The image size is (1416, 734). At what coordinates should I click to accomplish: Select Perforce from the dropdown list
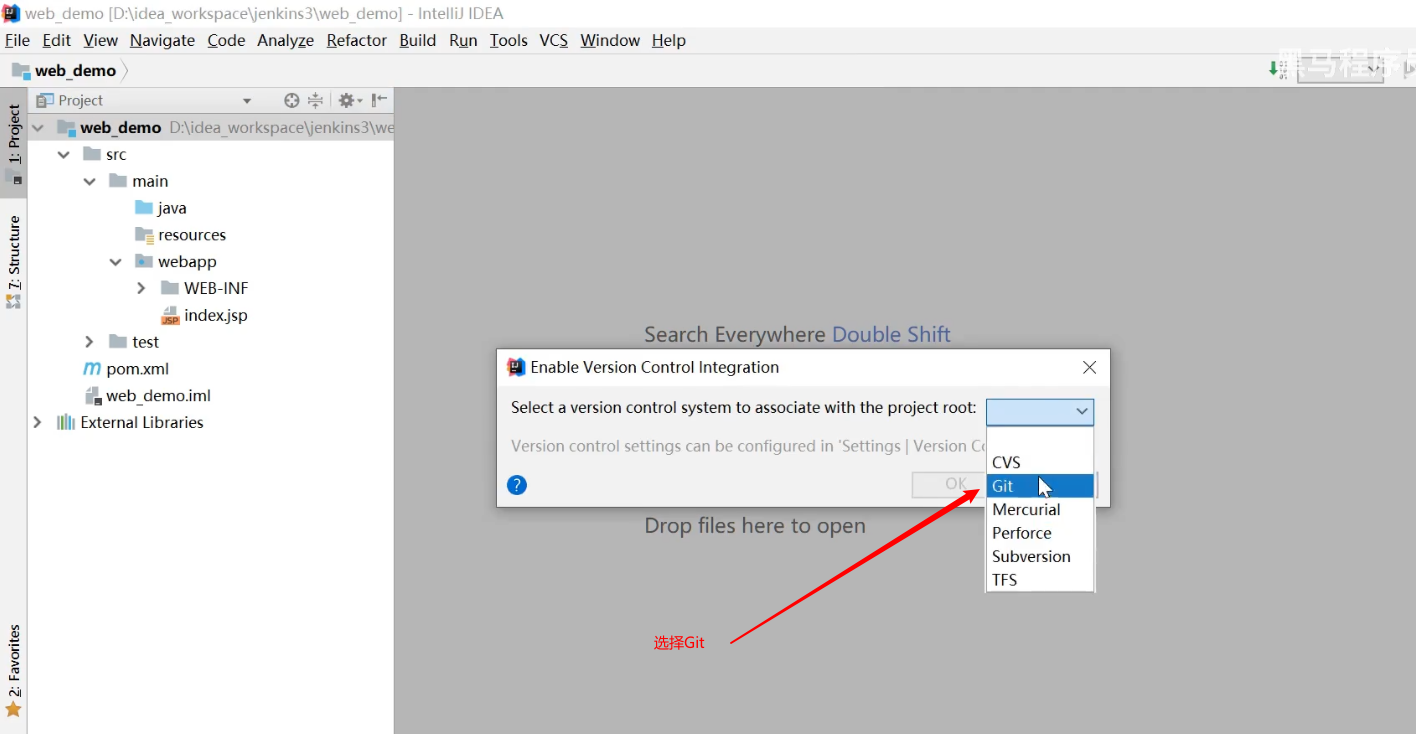(1040, 533)
